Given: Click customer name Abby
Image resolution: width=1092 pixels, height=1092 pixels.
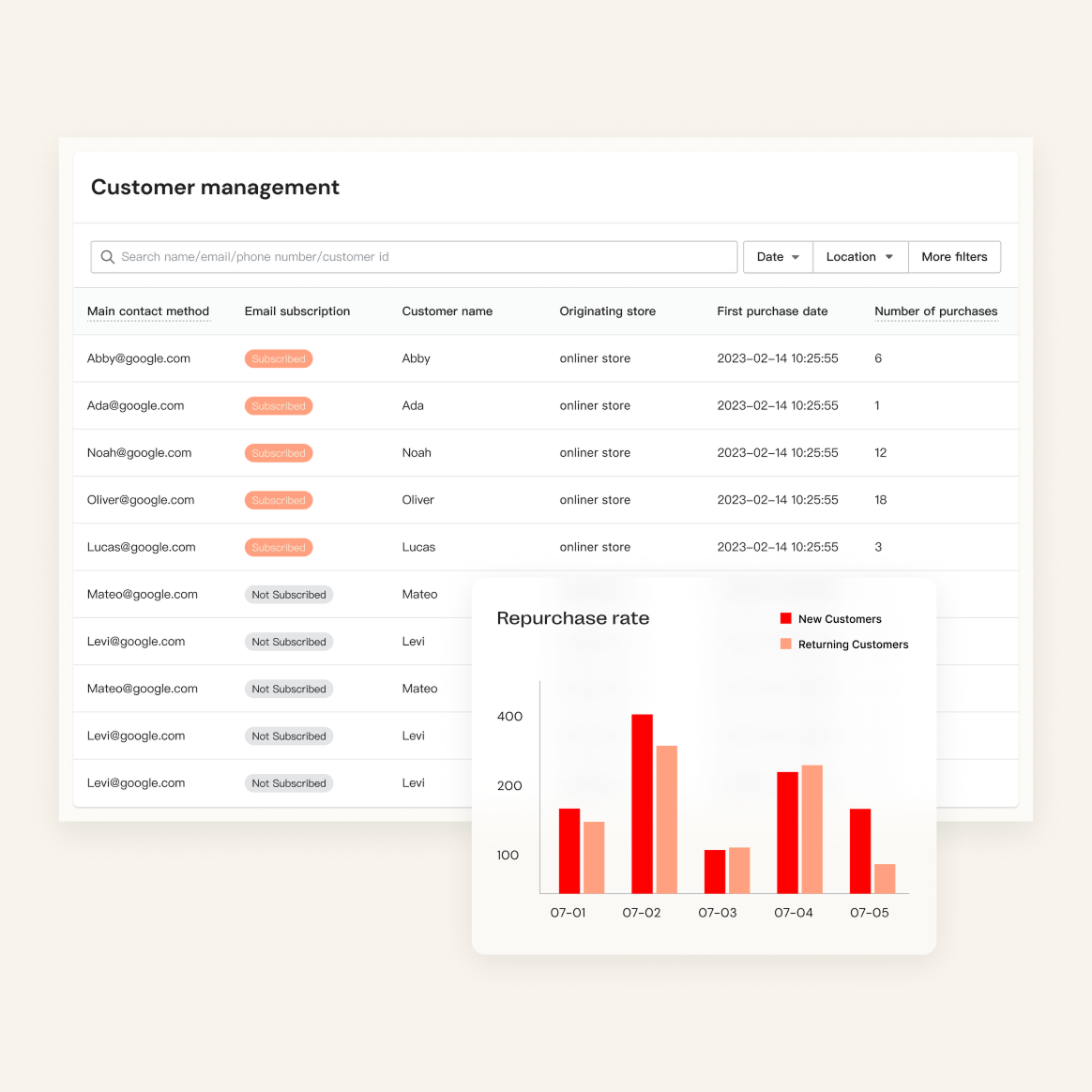Looking at the screenshot, I should (416, 358).
